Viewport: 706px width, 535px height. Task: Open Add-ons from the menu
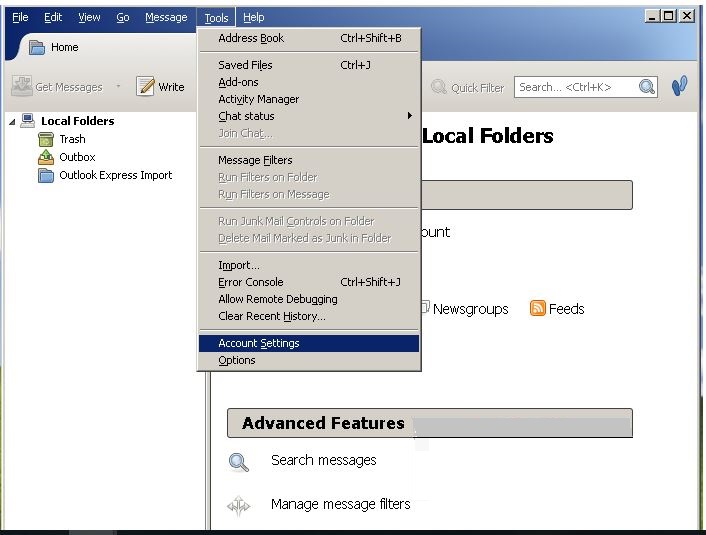pyautogui.click(x=309, y=82)
